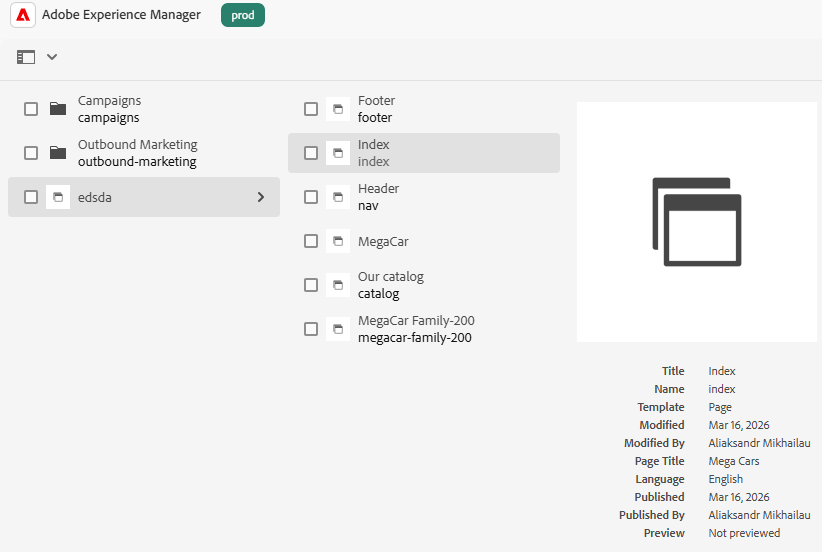Select the edsda row label

[x=94, y=198]
